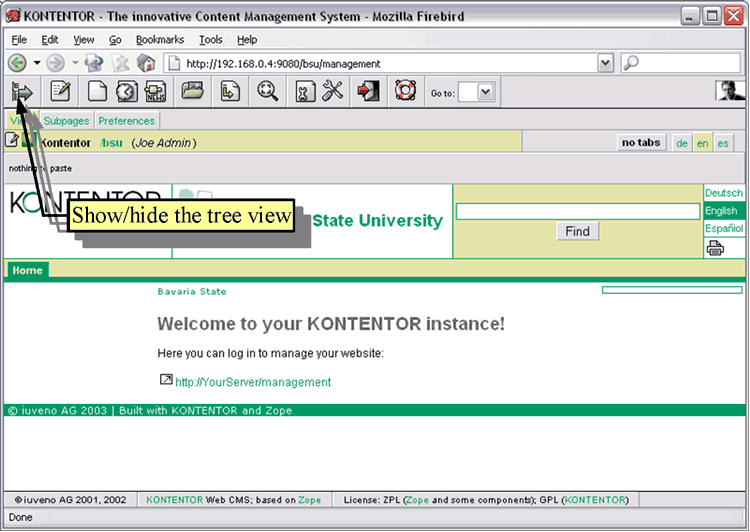This screenshot has width=750, height=532.
Task: Switch interface language to 'es'
Action: (x=722, y=143)
